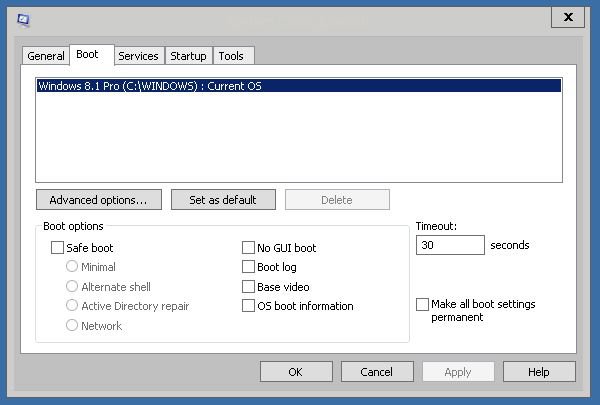Select the Boot tab
The width and height of the screenshot is (600, 405).
click(x=91, y=55)
